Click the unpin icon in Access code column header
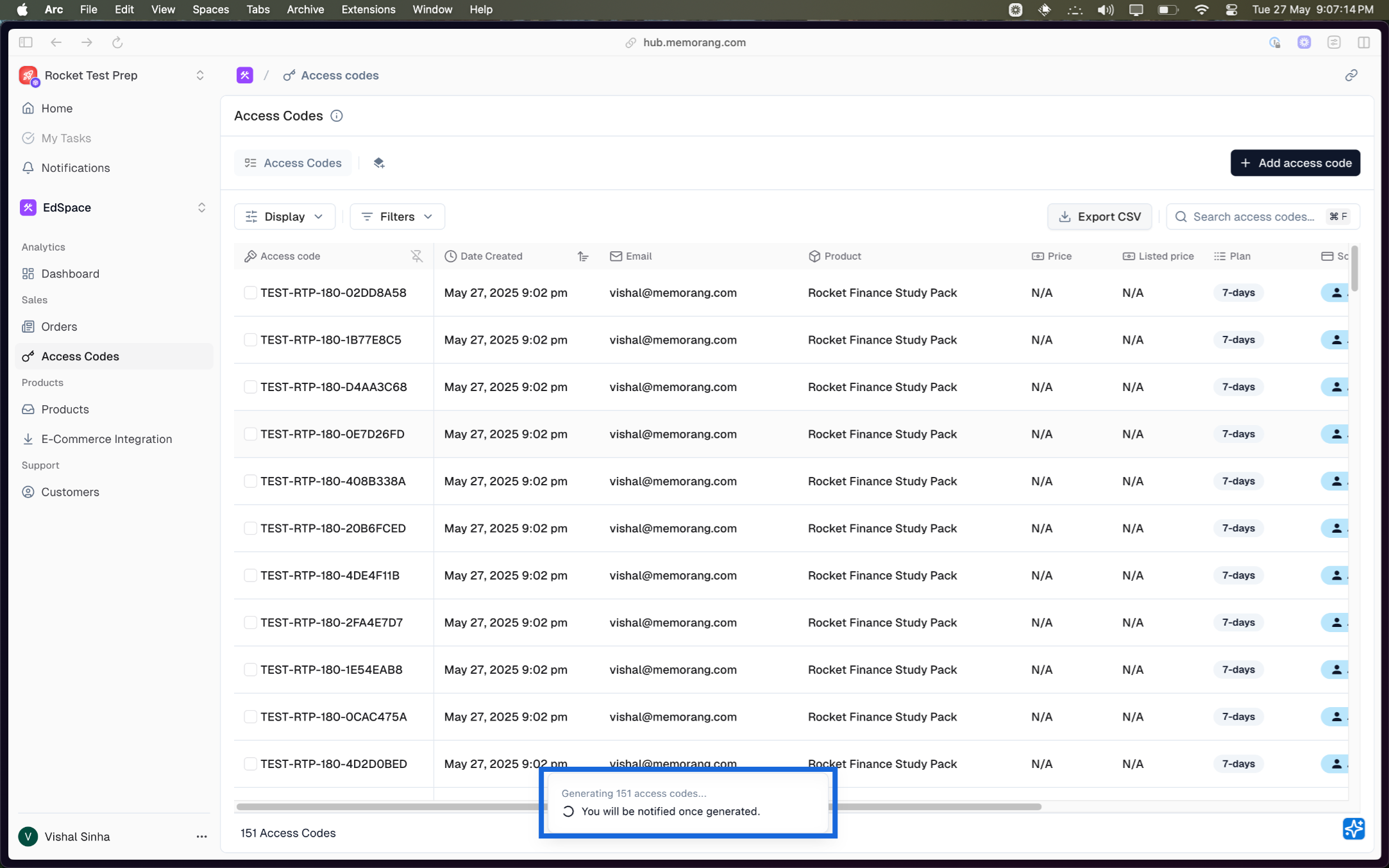This screenshot has width=1389, height=868. coord(417,256)
